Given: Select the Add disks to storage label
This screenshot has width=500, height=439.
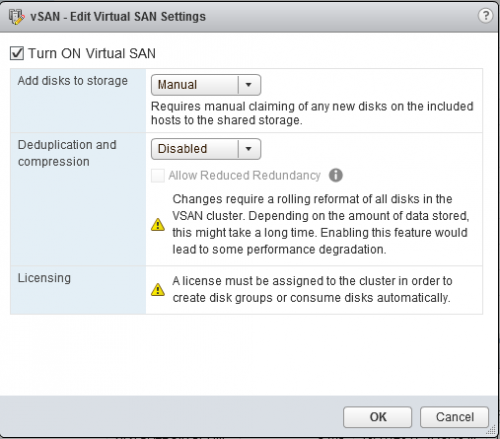Looking at the screenshot, I should pos(73,81).
